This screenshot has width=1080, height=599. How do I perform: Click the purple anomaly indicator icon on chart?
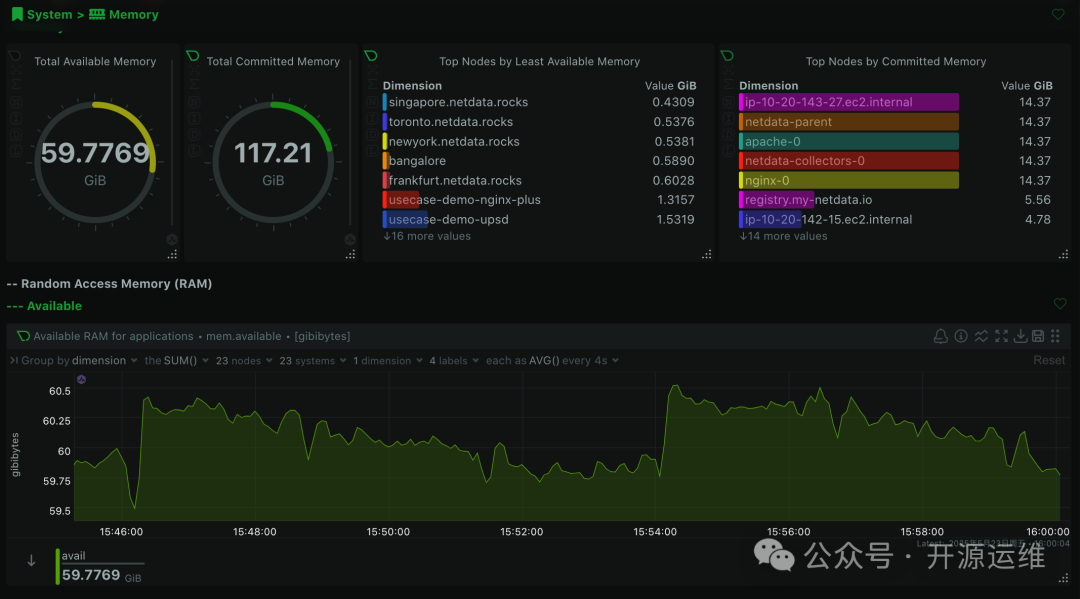click(x=81, y=379)
